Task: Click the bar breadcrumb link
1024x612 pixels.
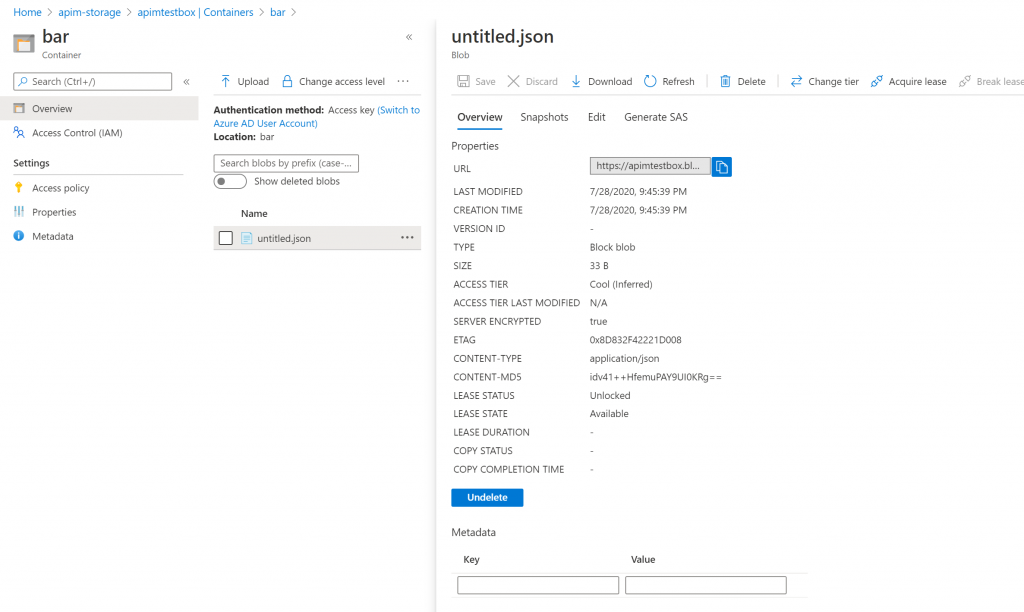Action: 278,12
